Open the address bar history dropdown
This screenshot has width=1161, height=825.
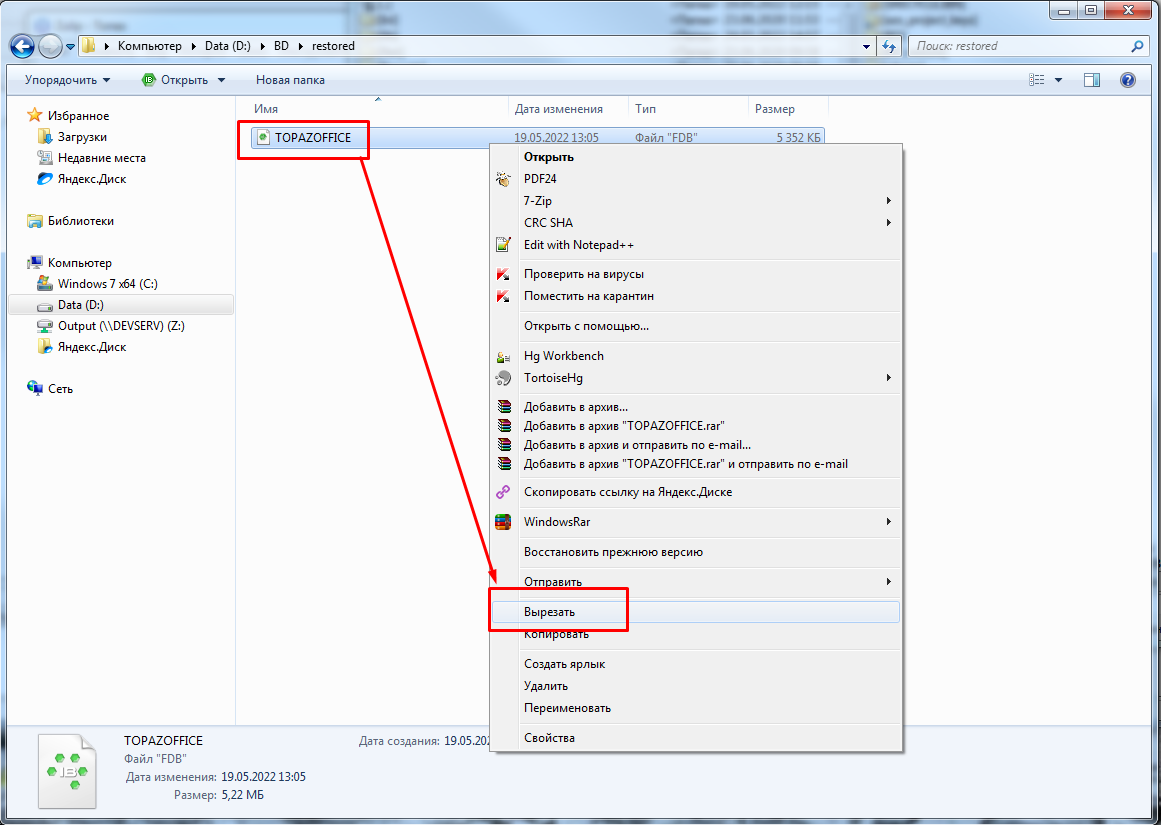point(866,46)
